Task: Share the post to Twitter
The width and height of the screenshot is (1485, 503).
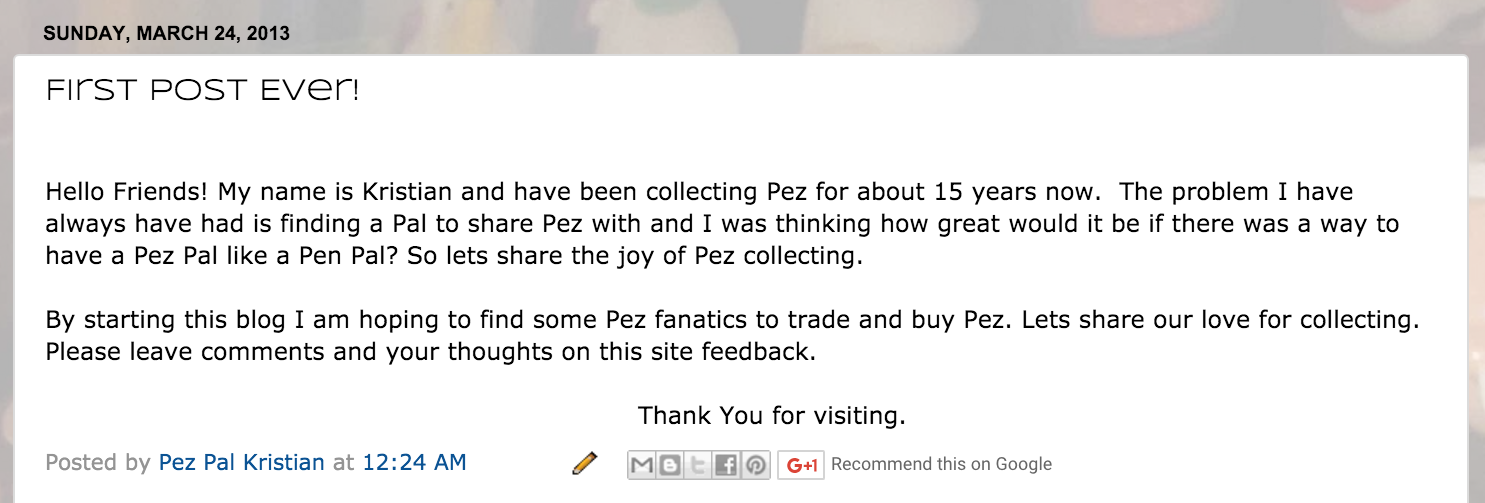Action: [698, 465]
